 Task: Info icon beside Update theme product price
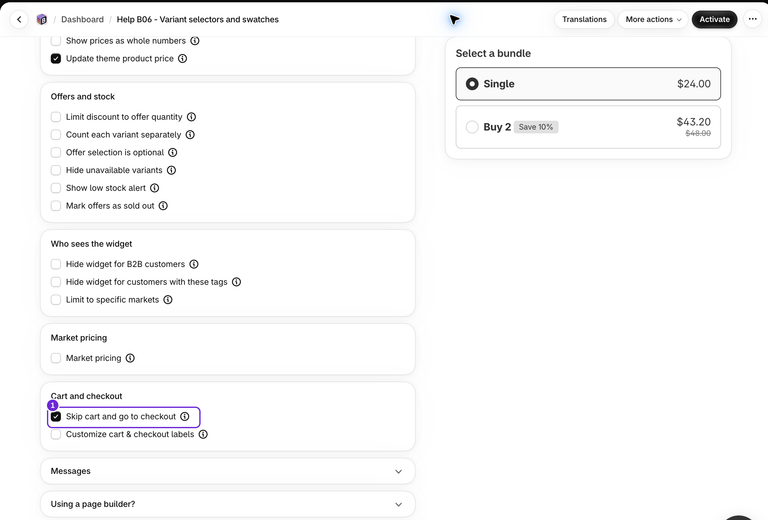click(x=183, y=58)
